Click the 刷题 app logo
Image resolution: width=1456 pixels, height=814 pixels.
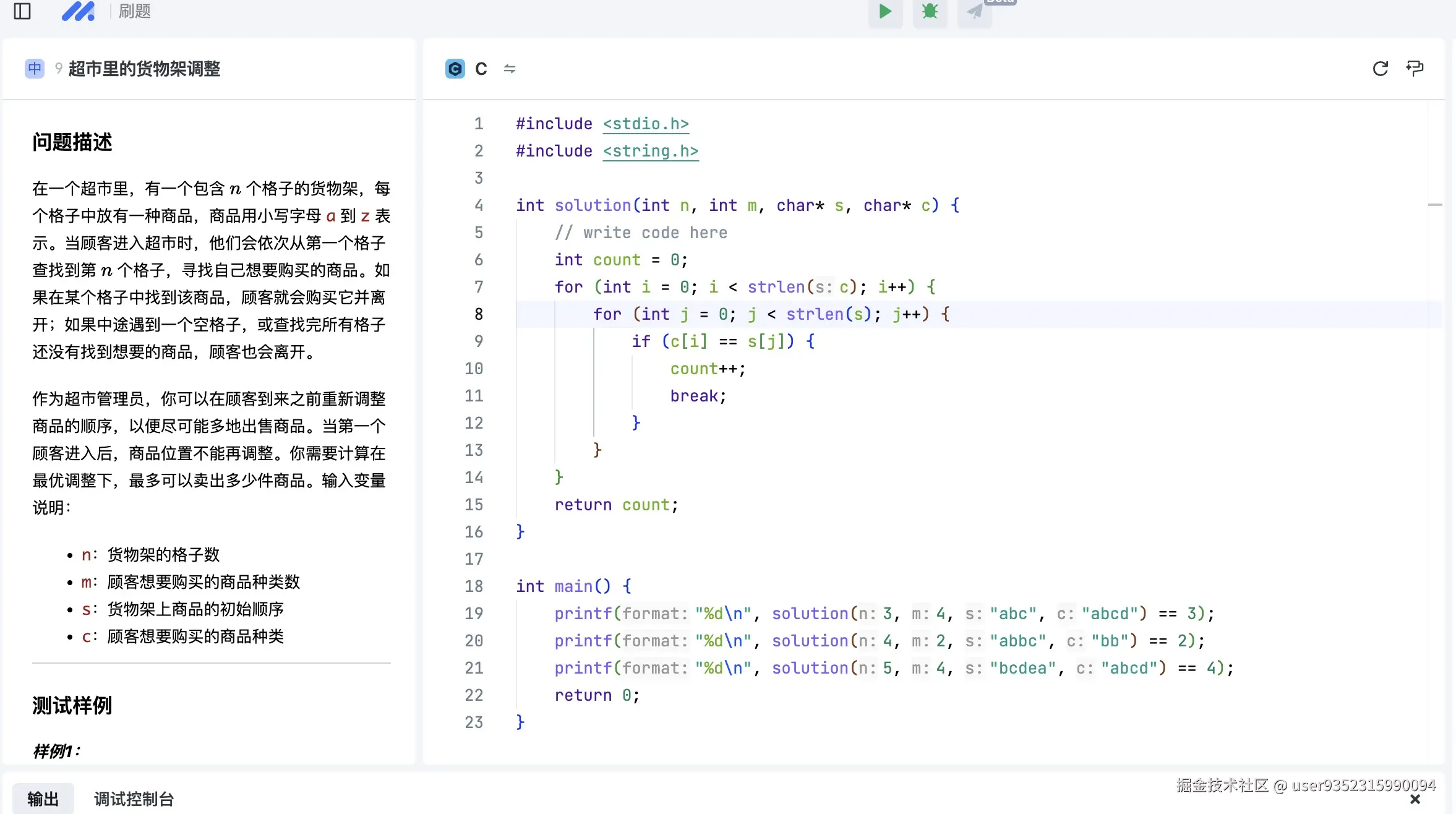[x=79, y=11]
